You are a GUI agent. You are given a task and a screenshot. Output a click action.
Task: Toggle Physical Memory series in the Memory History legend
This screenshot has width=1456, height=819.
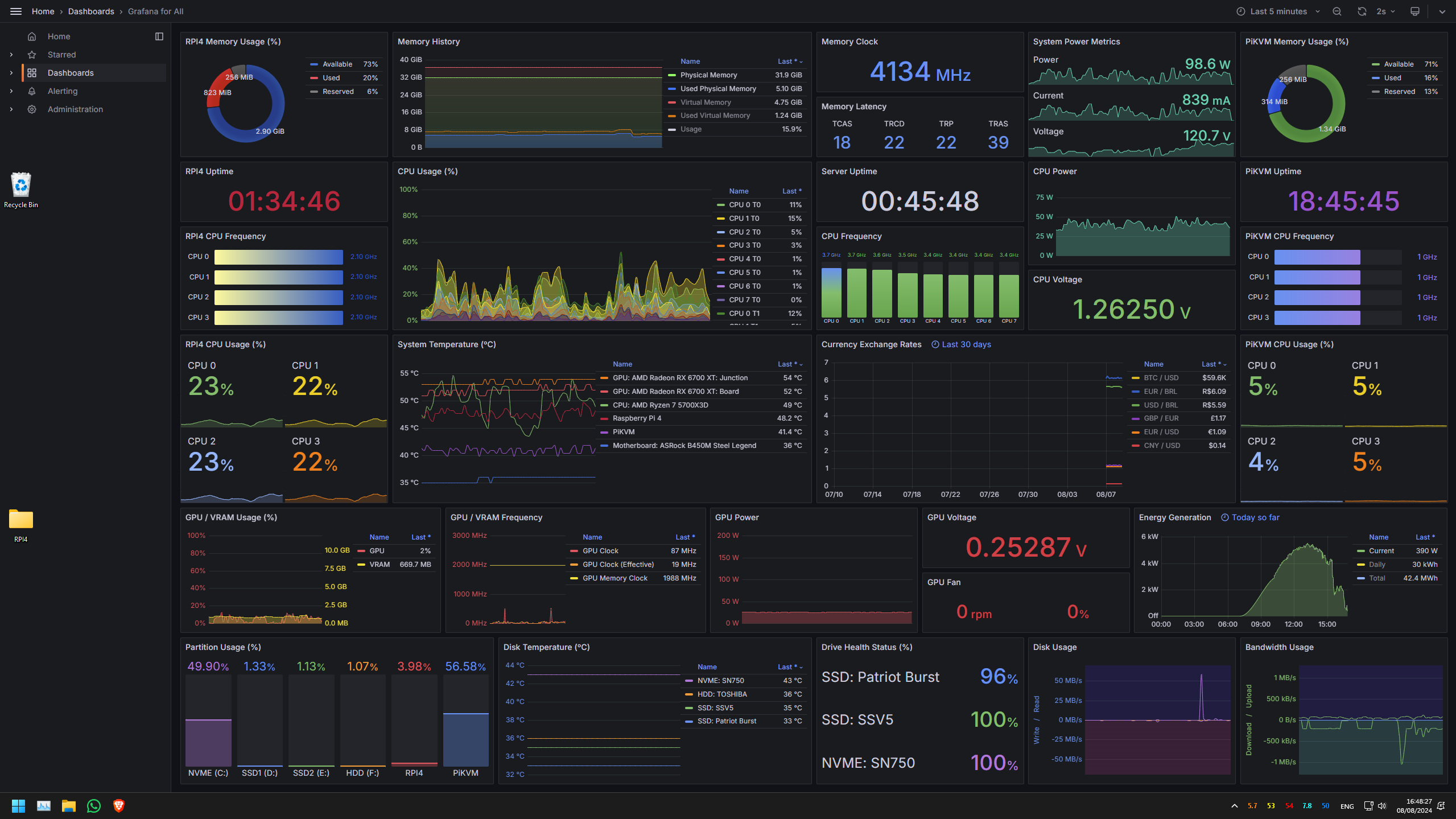(x=708, y=75)
